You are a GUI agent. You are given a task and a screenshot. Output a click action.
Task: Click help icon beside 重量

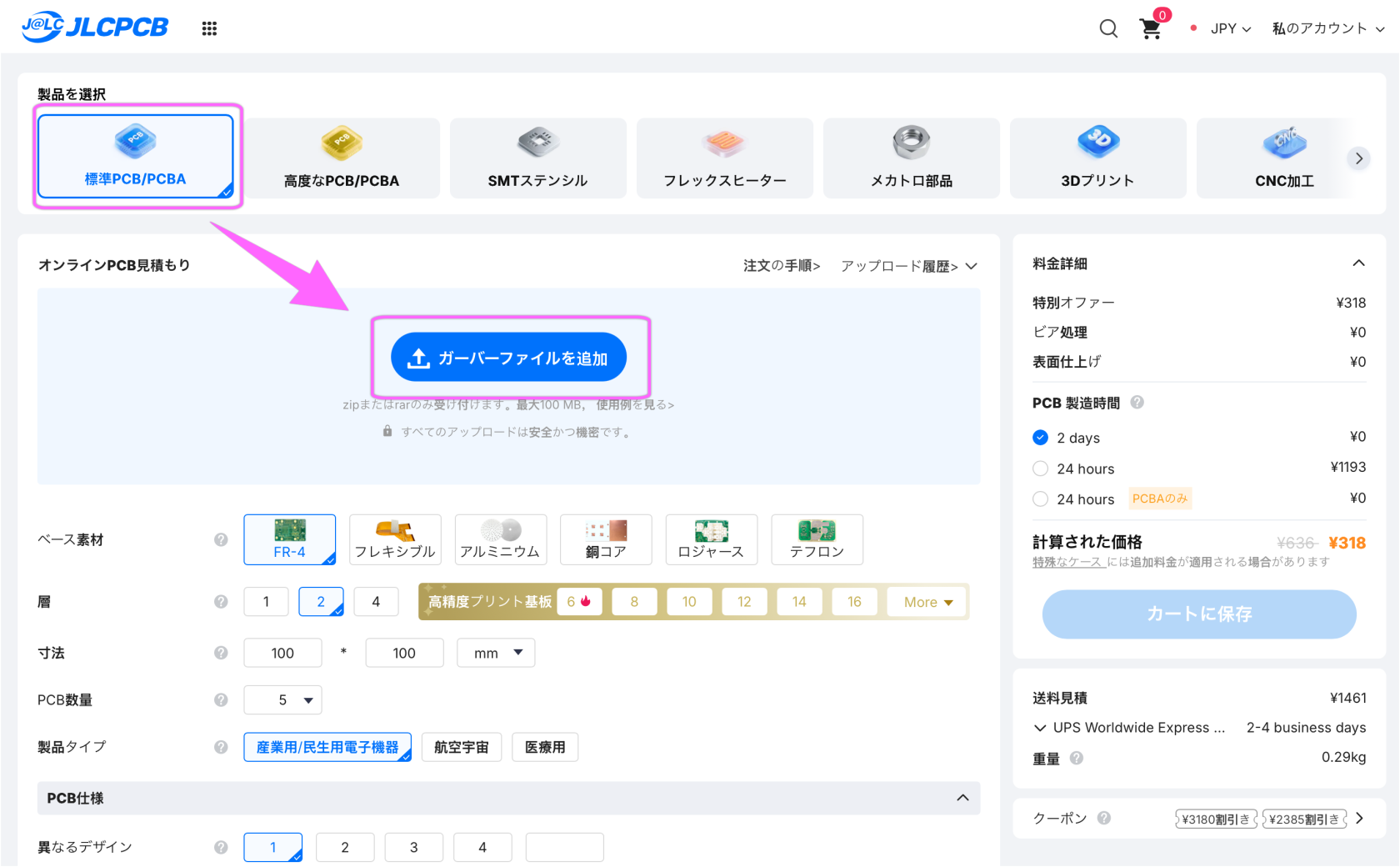pyautogui.click(x=1077, y=758)
